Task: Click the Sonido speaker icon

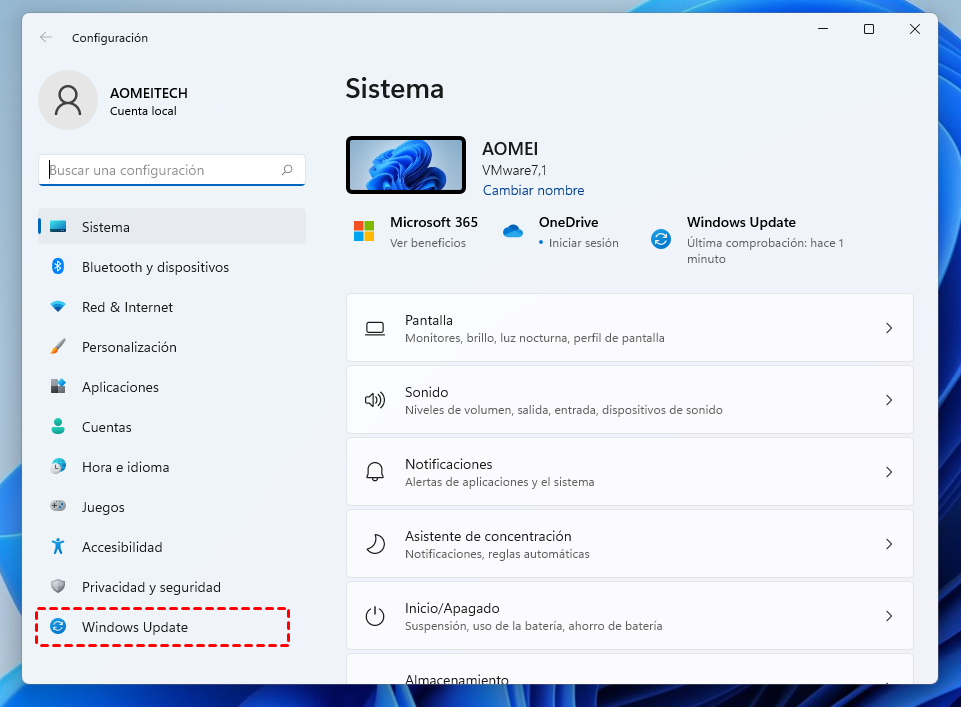Action: click(375, 399)
